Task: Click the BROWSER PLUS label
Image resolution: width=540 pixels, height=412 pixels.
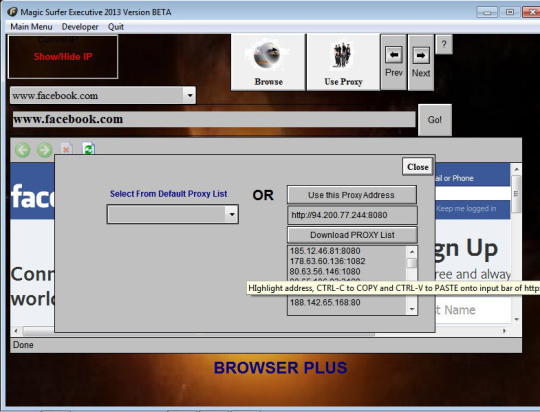Action: pyautogui.click(x=280, y=368)
